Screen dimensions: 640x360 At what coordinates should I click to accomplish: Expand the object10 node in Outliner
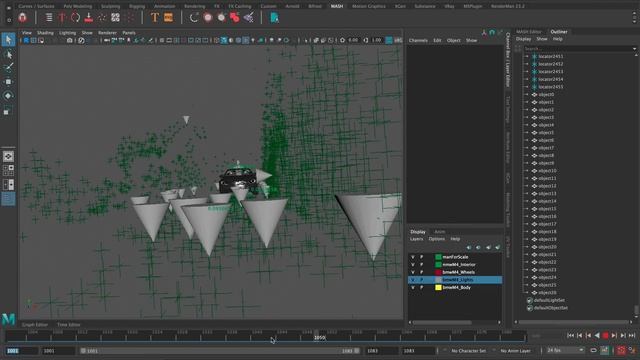tap(527, 171)
